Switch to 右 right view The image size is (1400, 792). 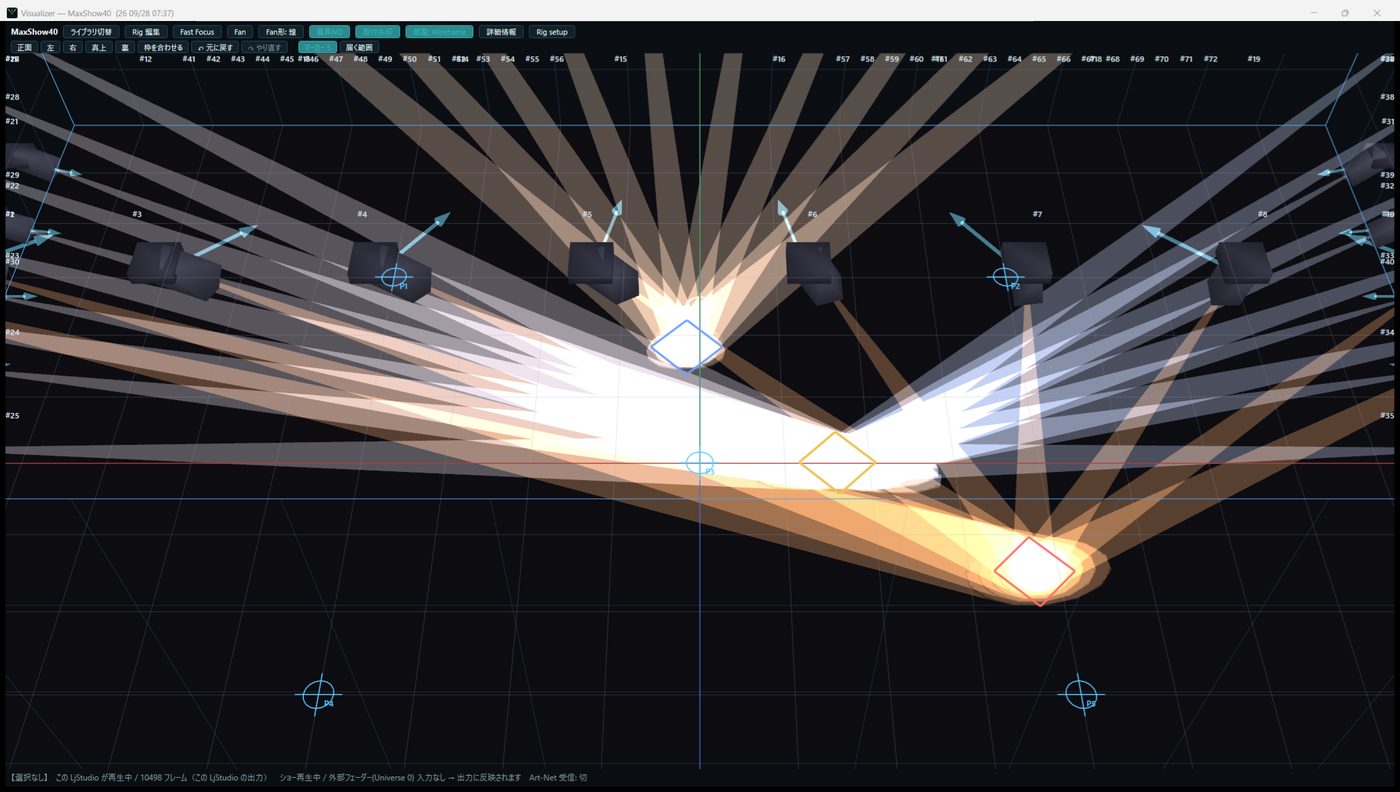pos(72,47)
